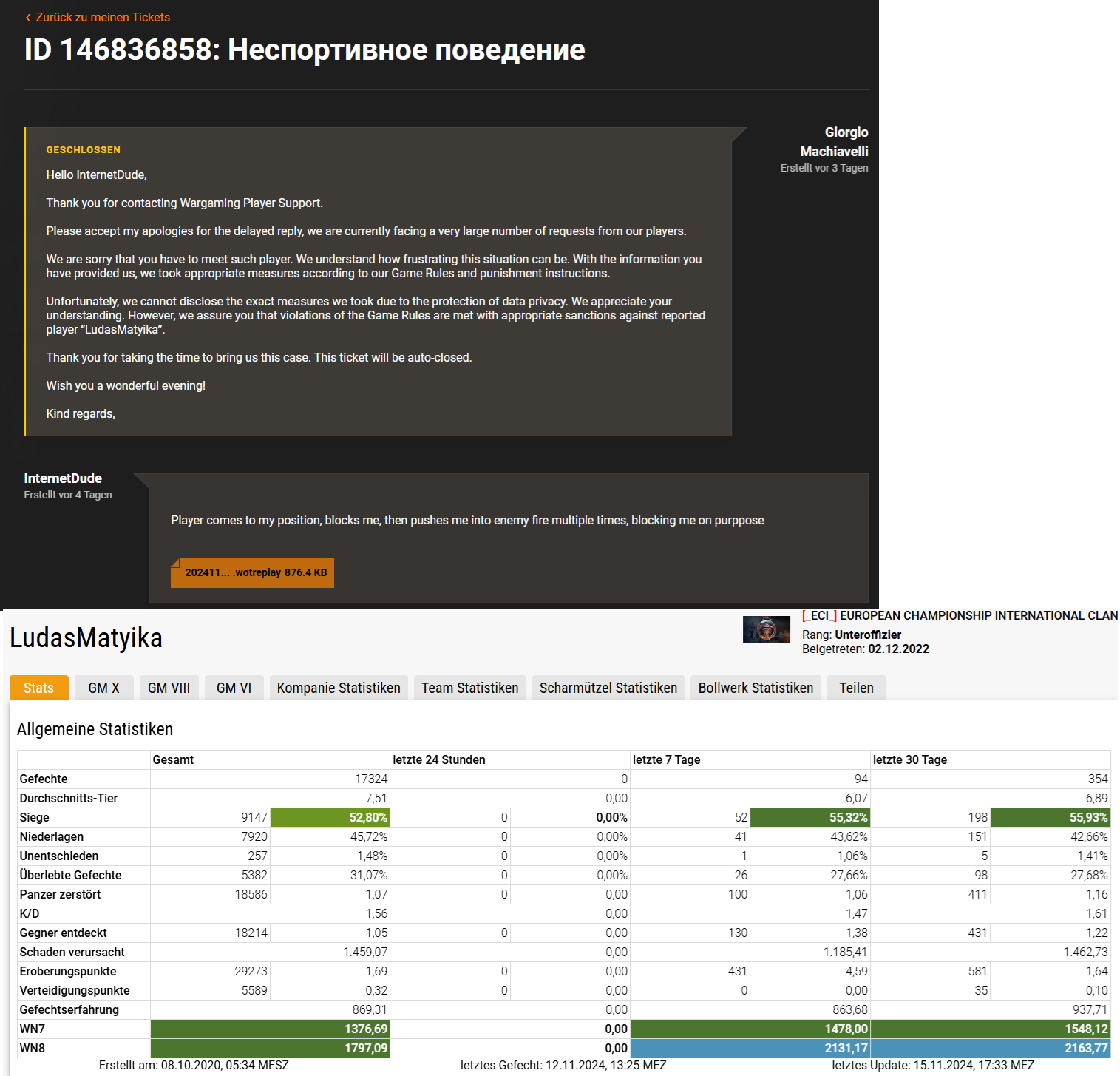1120x1076 pixels.
Task: Click the overall win rate 52,80% cell
Action: [330, 817]
